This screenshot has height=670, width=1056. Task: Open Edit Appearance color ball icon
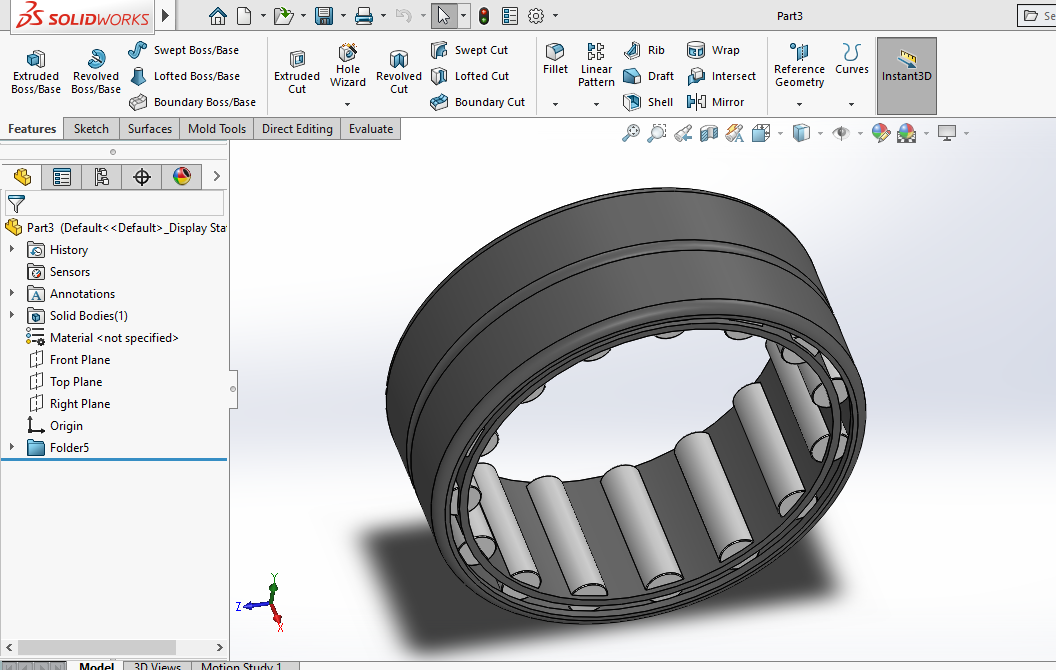point(880,133)
